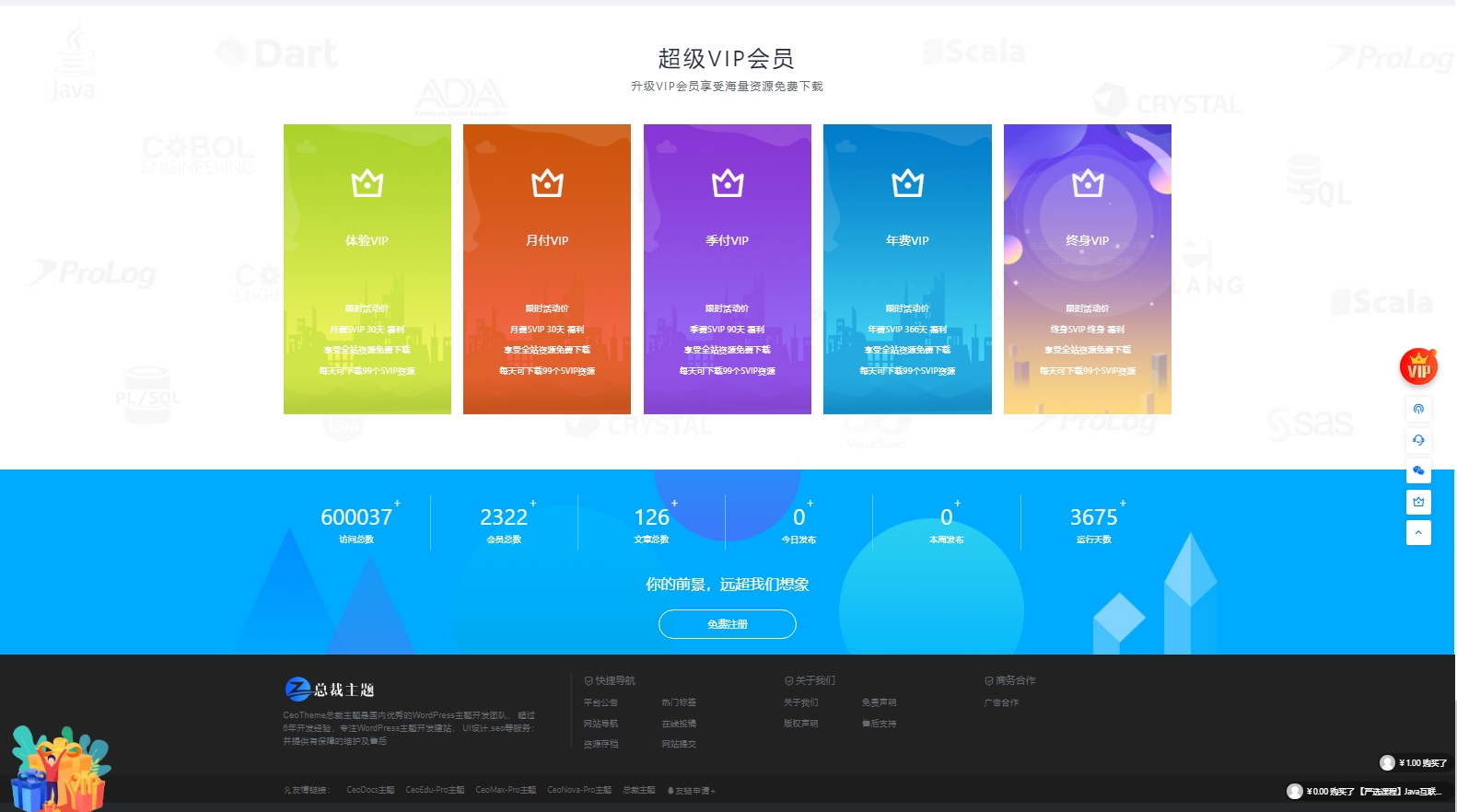Image resolution: width=1457 pixels, height=812 pixels.
Task: Open 网站提交 footer link
Action: point(679,744)
